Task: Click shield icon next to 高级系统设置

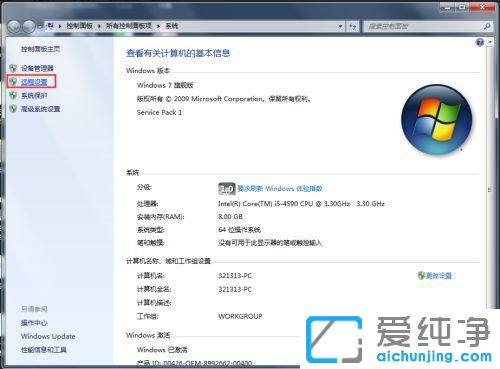Action: click(13, 109)
